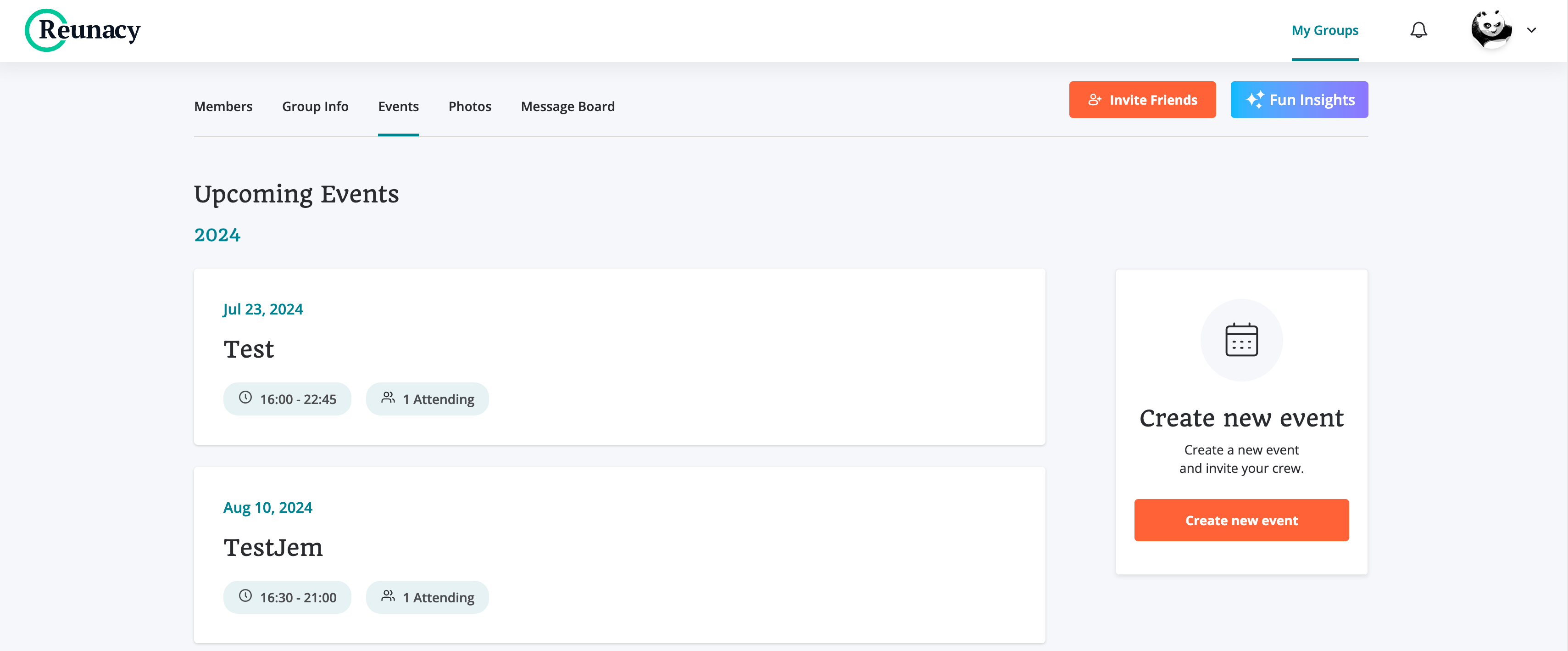Click the 16:00 - 22:45 time pill
Viewport: 1568px width, 651px height.
pyautogui.click(x=287, y=399)
